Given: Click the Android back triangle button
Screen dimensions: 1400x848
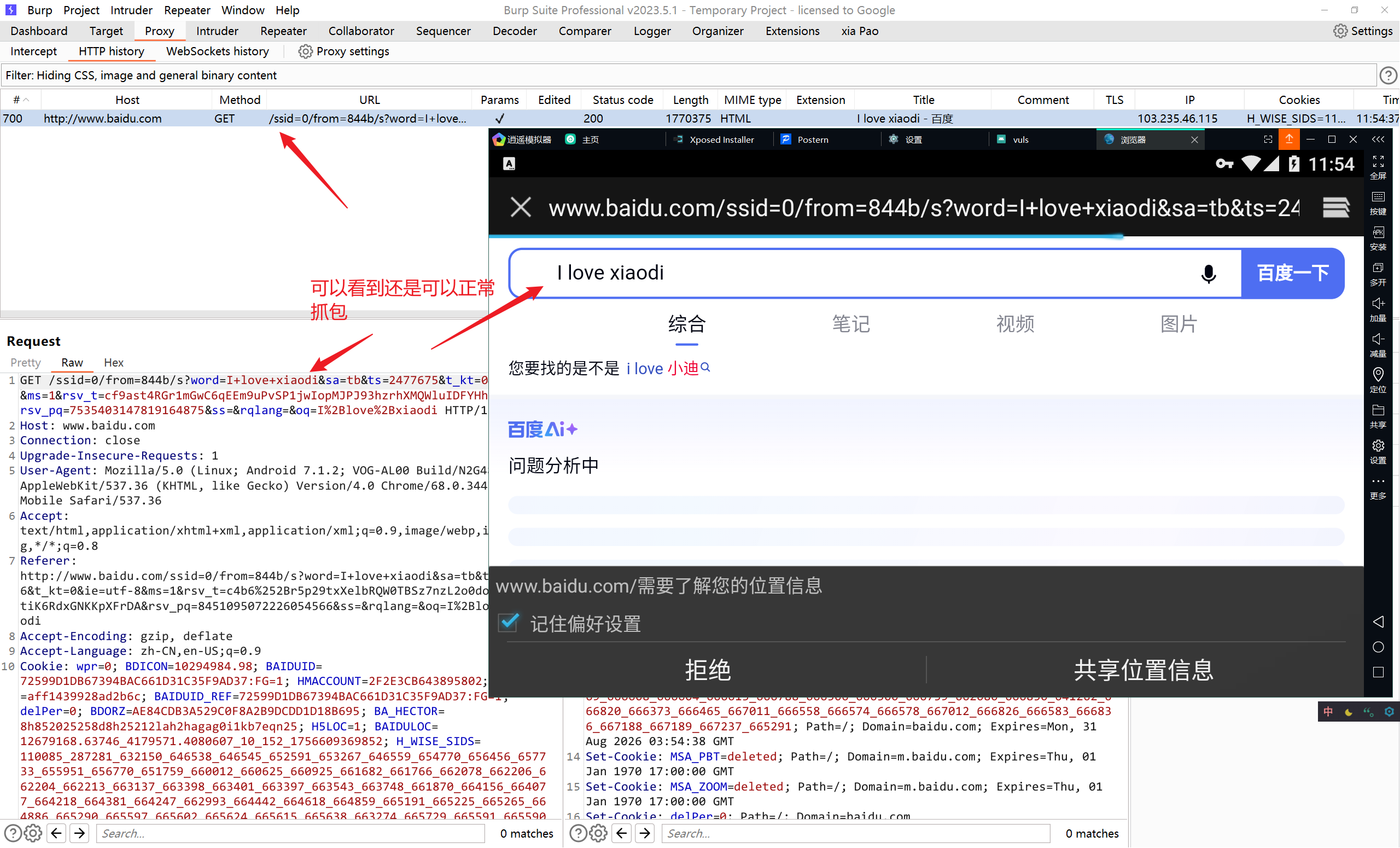Looking at the screenshot, I should tap(1378, 622).
